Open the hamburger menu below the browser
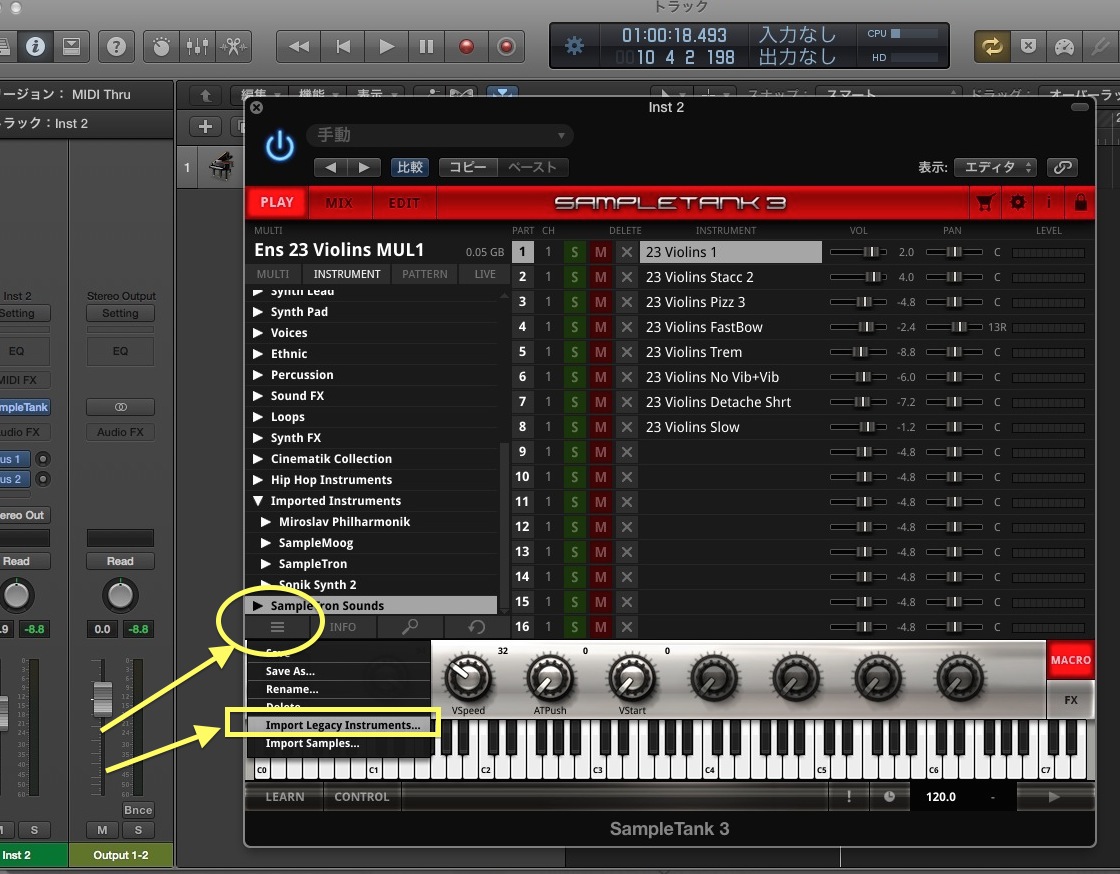This screenshot has height=874, width=1120. [x=277, y=627]
